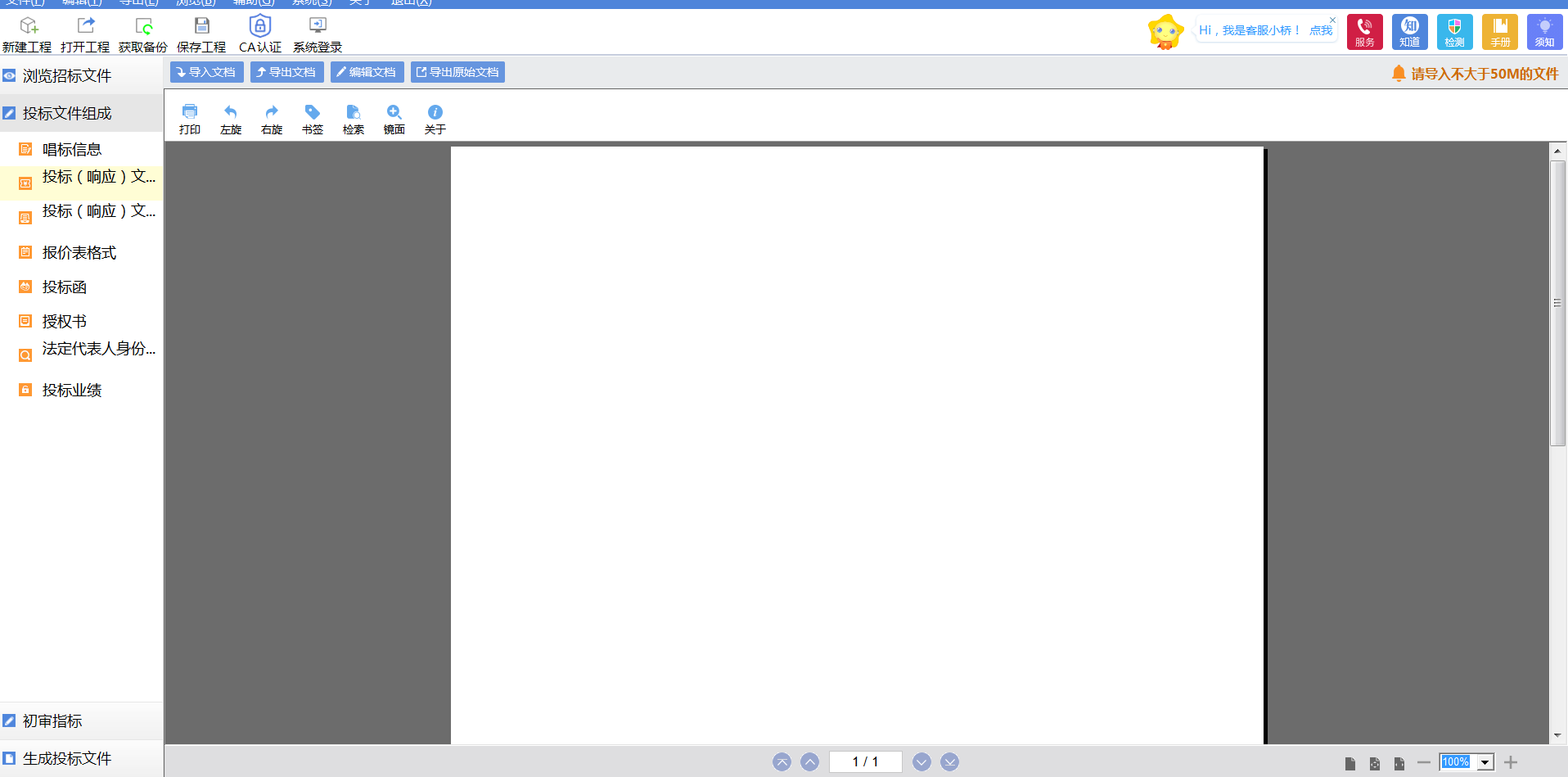Open the 关于 about info
Image resolution: width=1568 pixels, height=777 pixels.
coord(435,120)
